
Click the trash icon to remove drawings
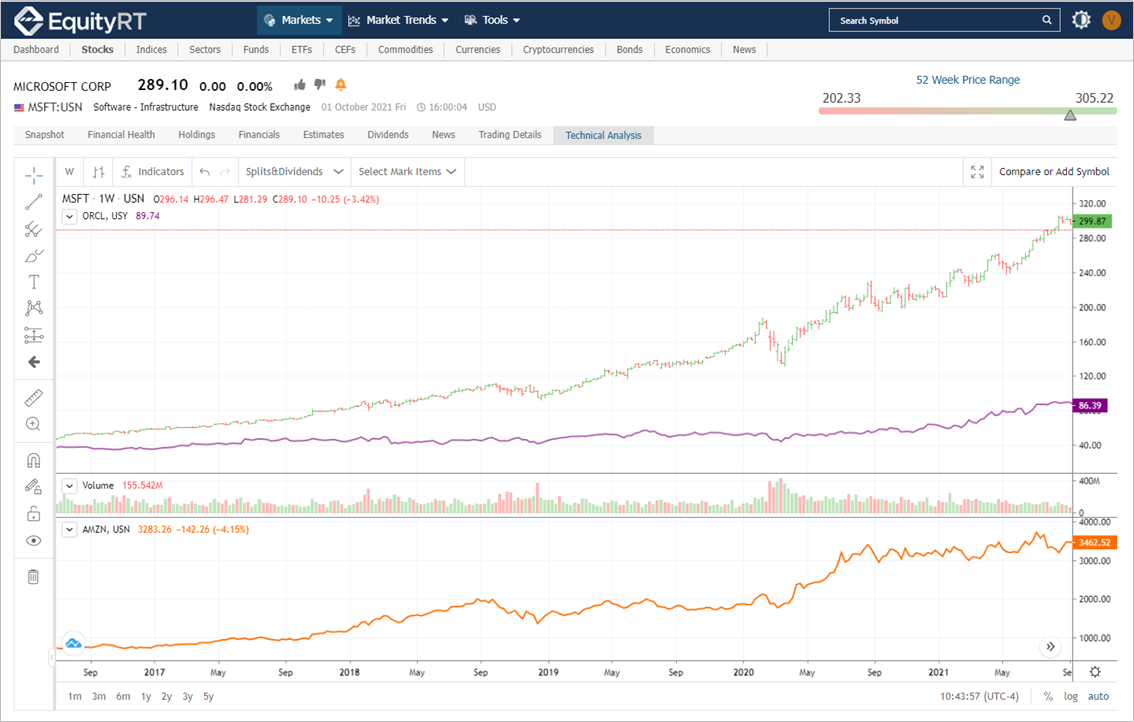pos(33,577)
